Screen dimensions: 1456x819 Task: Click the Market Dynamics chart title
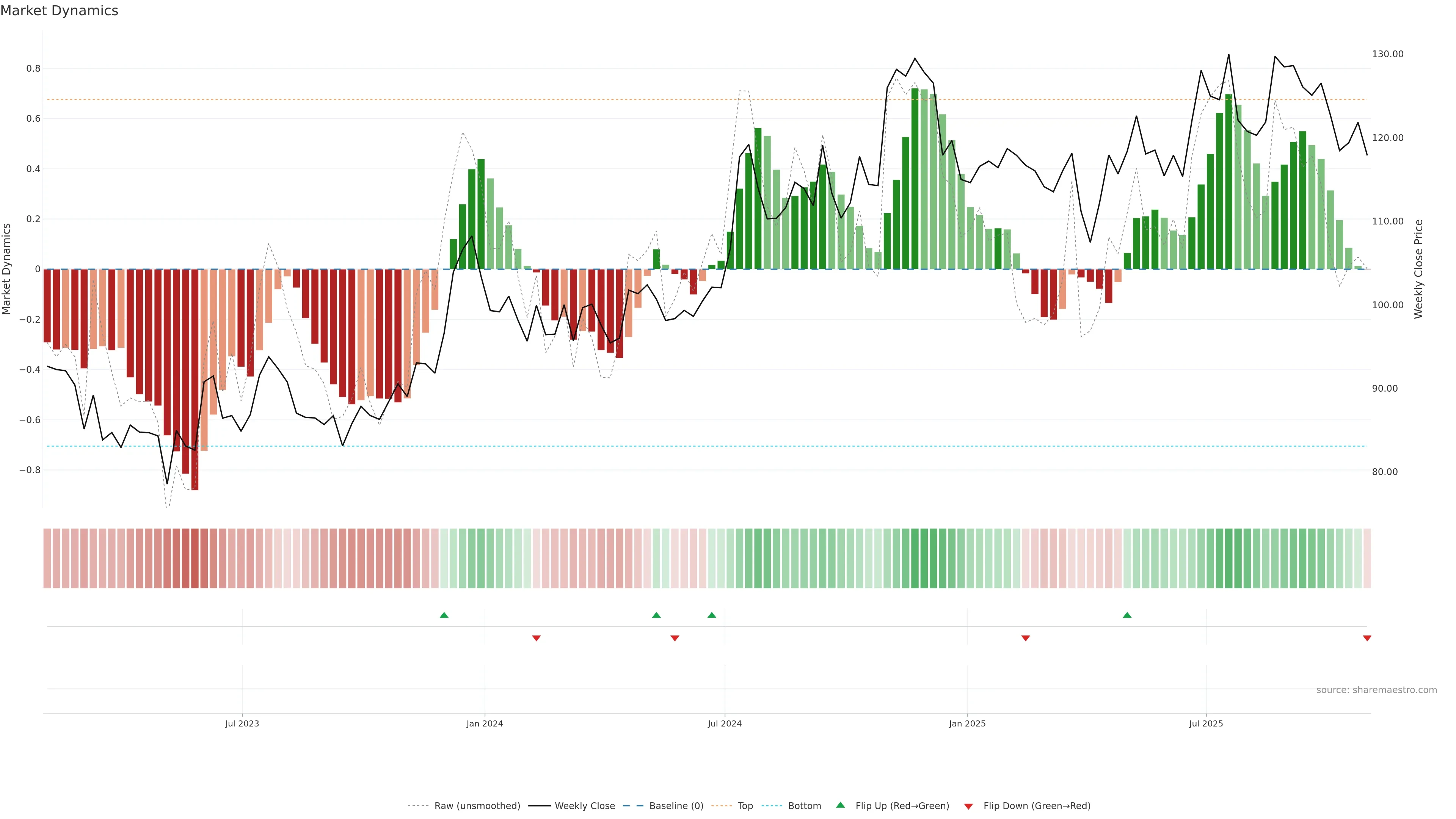click(60, 11)
